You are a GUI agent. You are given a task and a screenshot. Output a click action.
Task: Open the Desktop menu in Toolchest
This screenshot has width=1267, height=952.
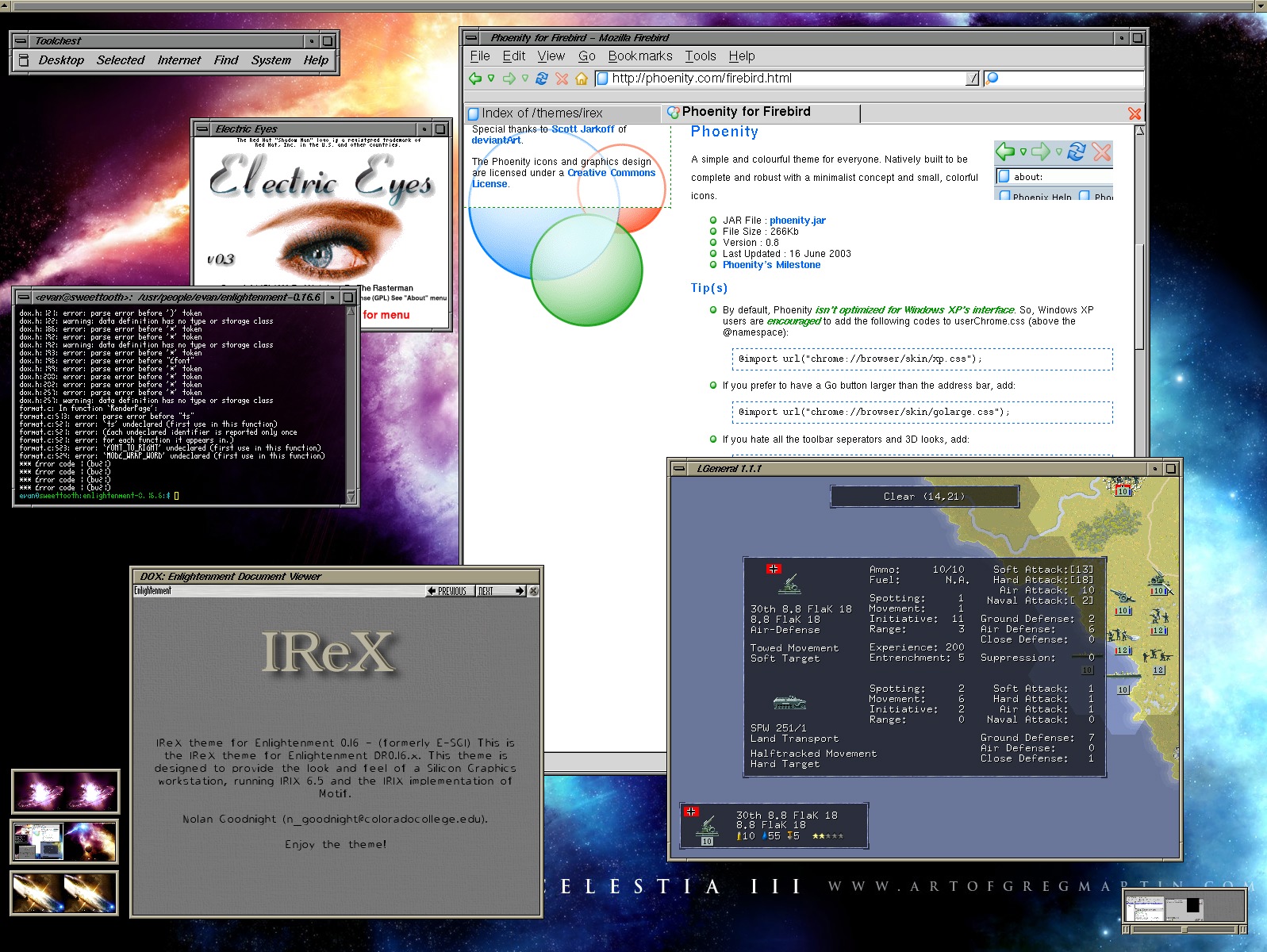coord(61,60)
